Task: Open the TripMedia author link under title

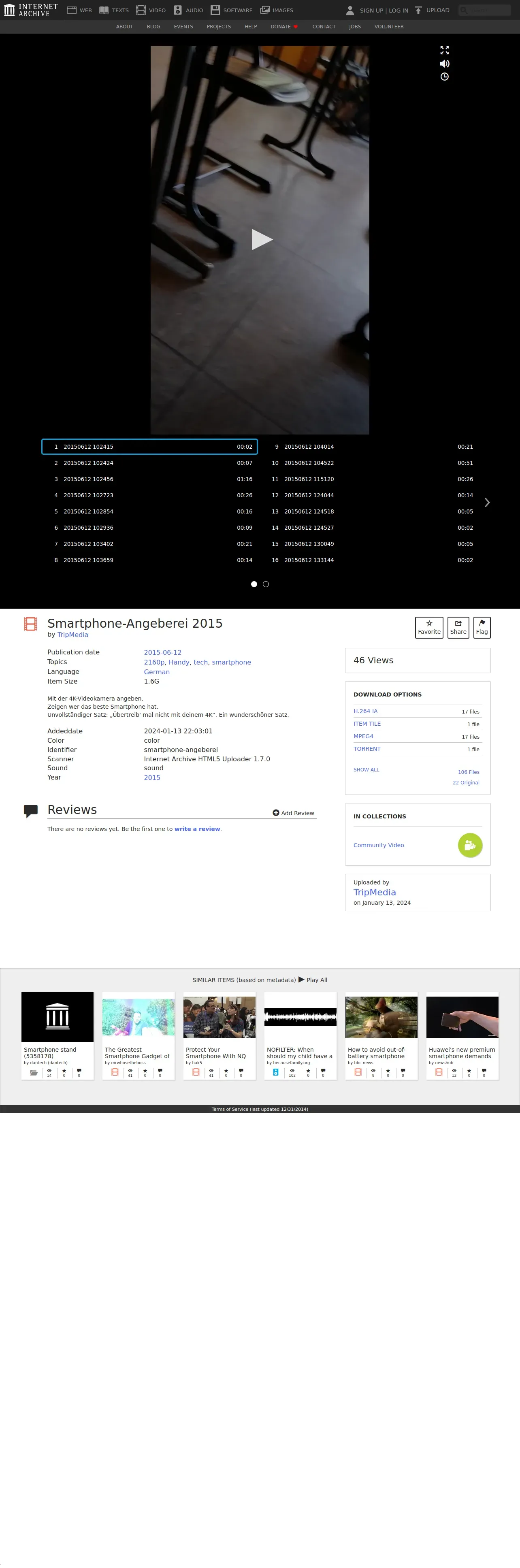Action: [x=72, y=635]
